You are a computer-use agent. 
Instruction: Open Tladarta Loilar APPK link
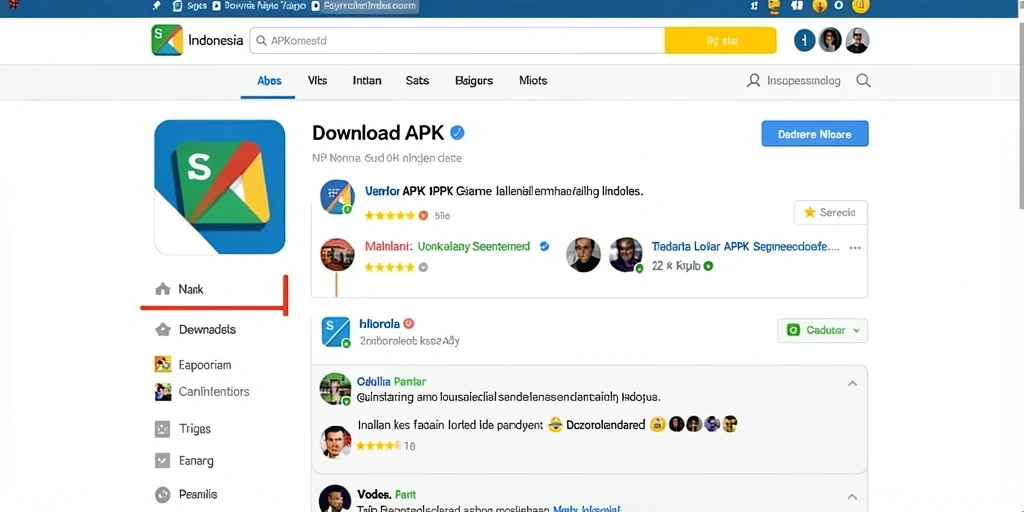(745, 247)
